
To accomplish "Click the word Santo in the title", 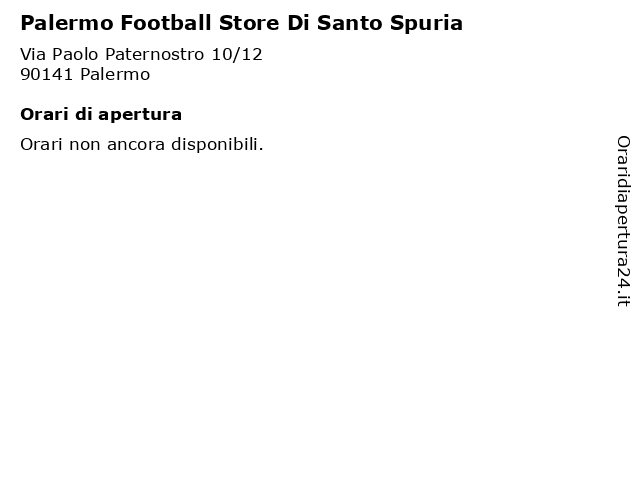I will (x=349, y=23).
